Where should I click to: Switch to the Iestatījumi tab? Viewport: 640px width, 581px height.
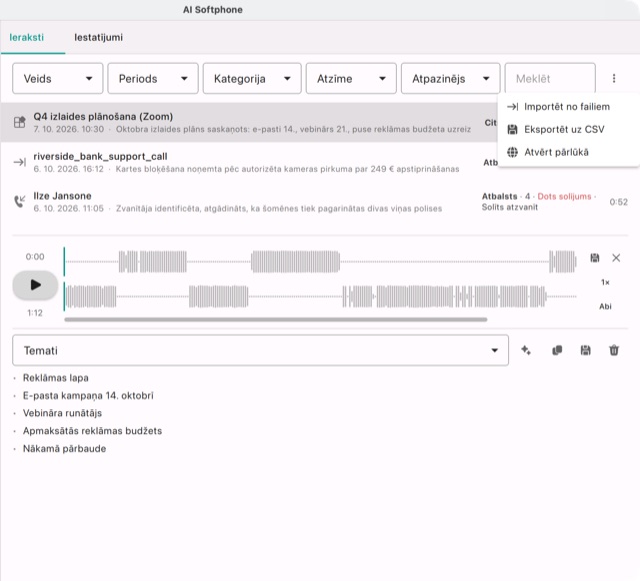pyautogui.click(x=98, y=37)
